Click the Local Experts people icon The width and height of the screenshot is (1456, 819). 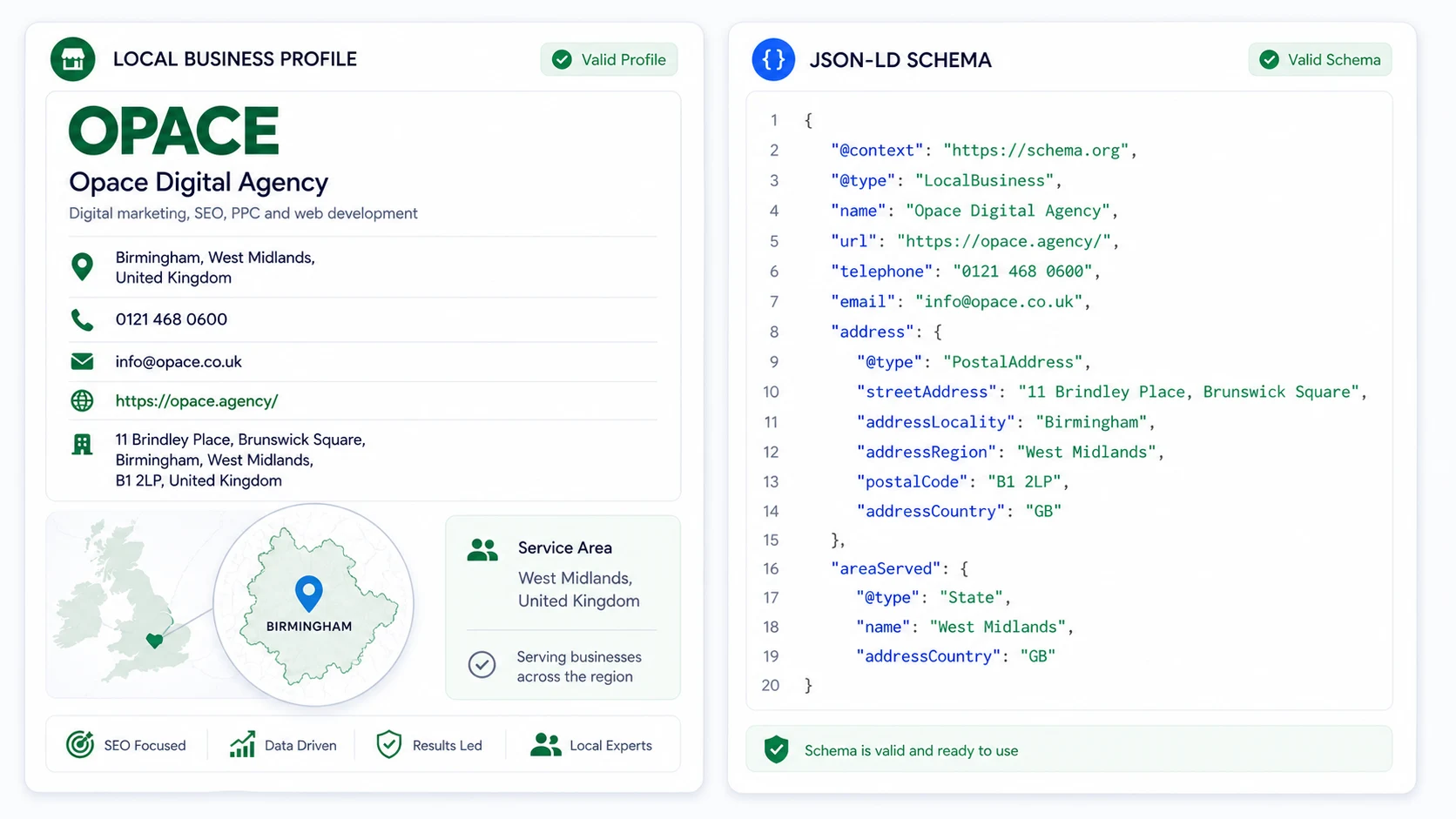click(546, 744)
